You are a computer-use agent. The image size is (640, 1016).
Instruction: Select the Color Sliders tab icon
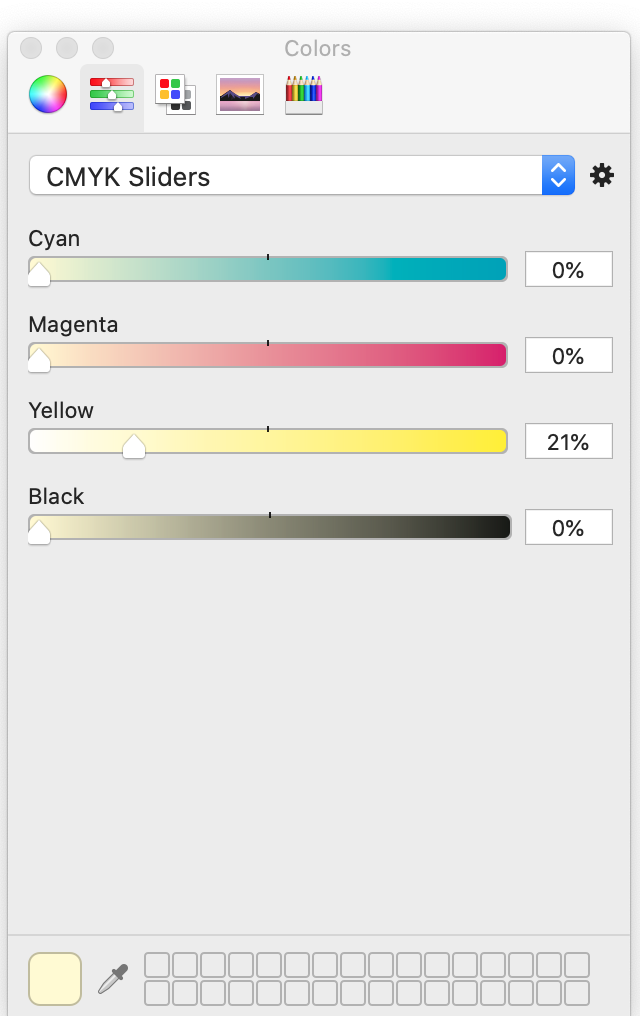[112, 95]
